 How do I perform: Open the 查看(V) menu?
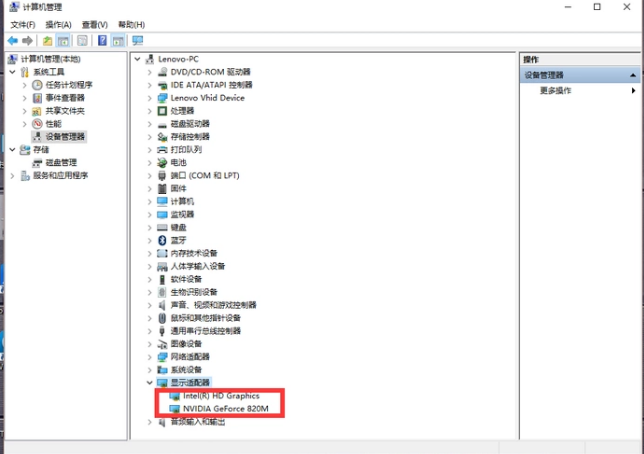[95, 24]
